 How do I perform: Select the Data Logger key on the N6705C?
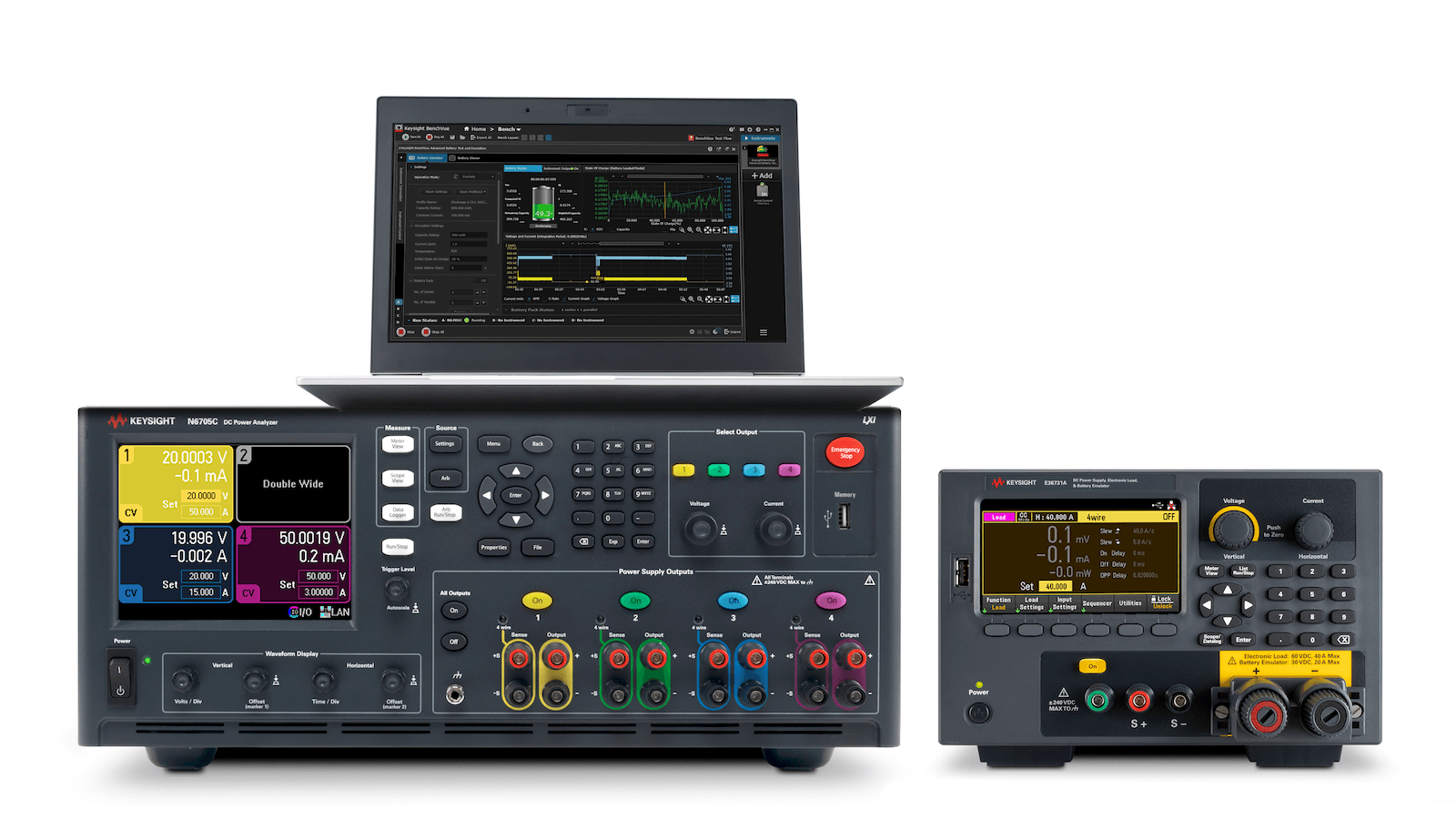coord(398,512)
